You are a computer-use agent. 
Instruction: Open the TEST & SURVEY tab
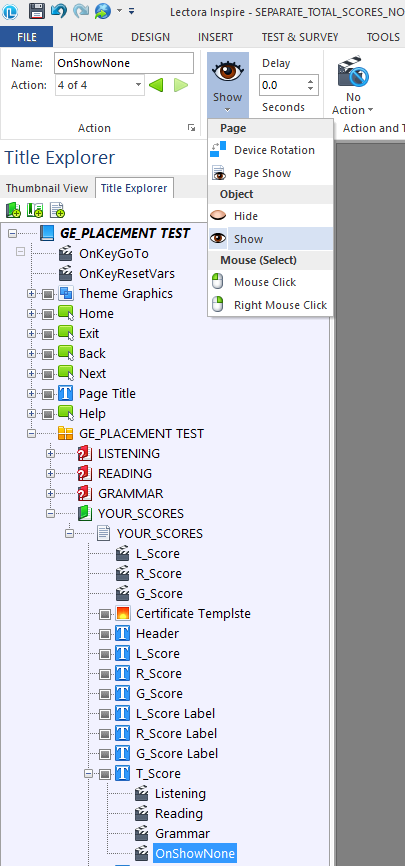click(x=300, y=37)
